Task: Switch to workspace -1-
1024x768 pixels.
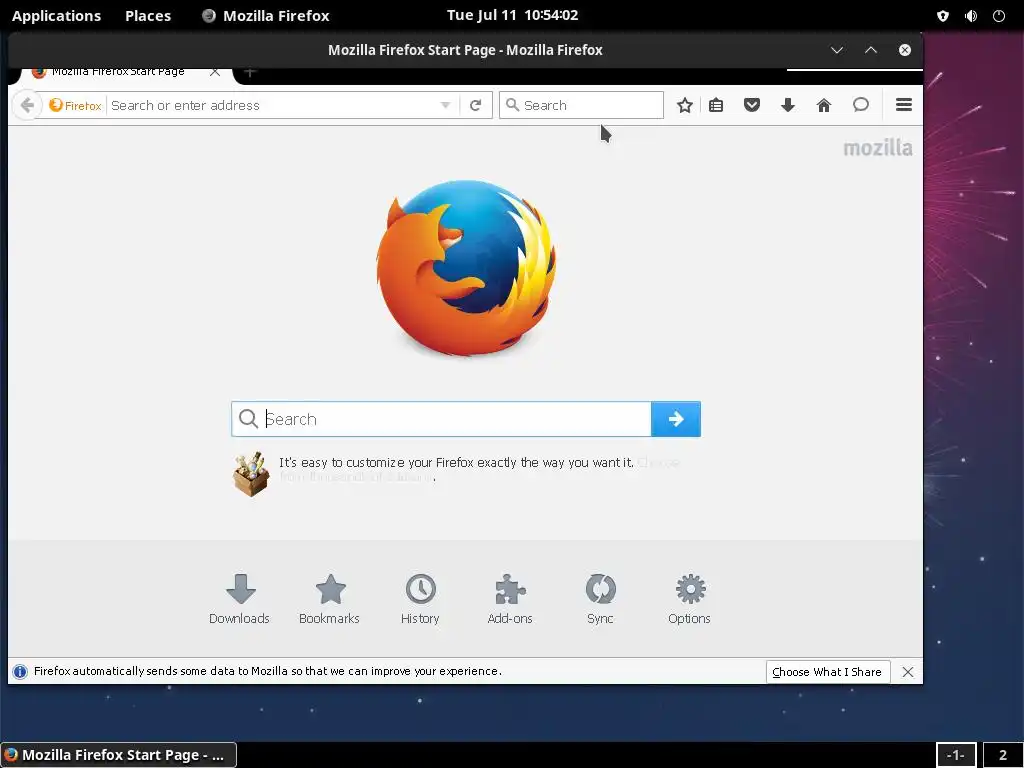Action: (x=956, y=756)
